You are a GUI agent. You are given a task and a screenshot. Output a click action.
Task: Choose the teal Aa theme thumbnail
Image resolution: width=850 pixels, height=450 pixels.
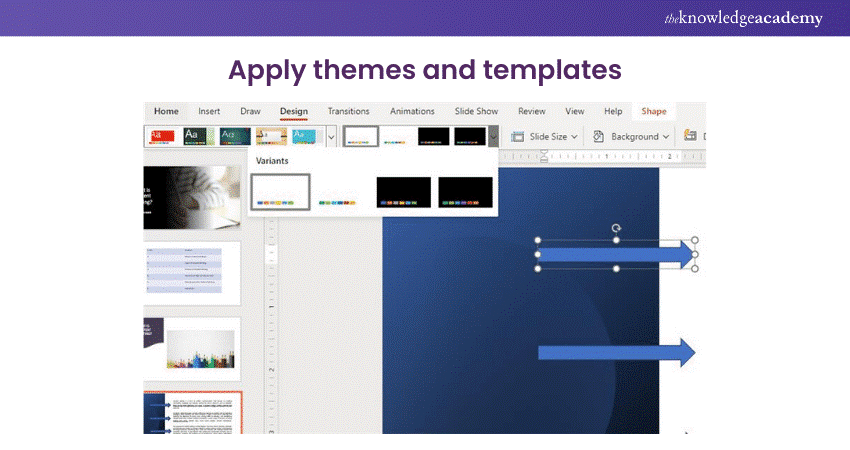[234, 136]
